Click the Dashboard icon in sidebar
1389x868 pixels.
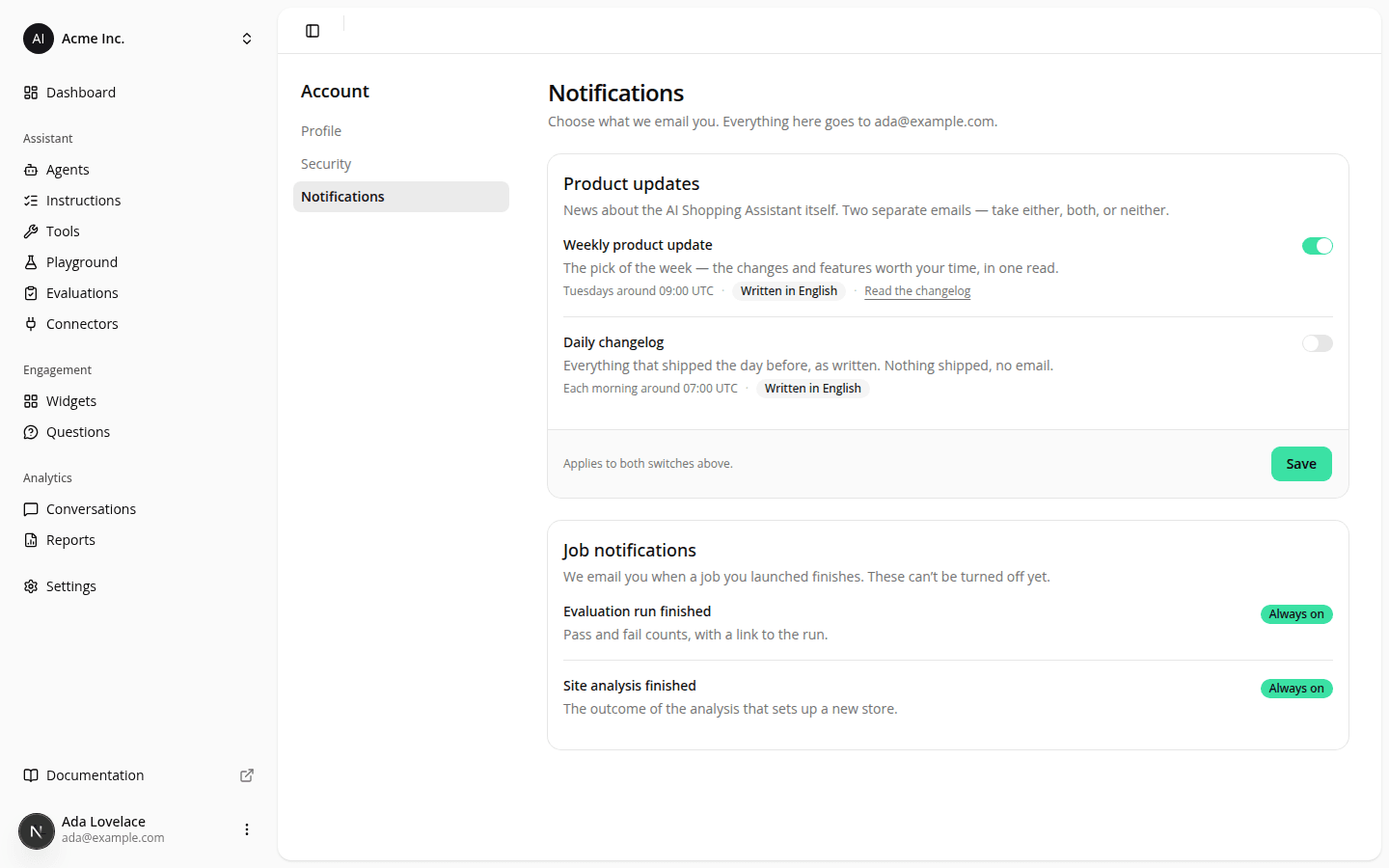click(31, 93)
